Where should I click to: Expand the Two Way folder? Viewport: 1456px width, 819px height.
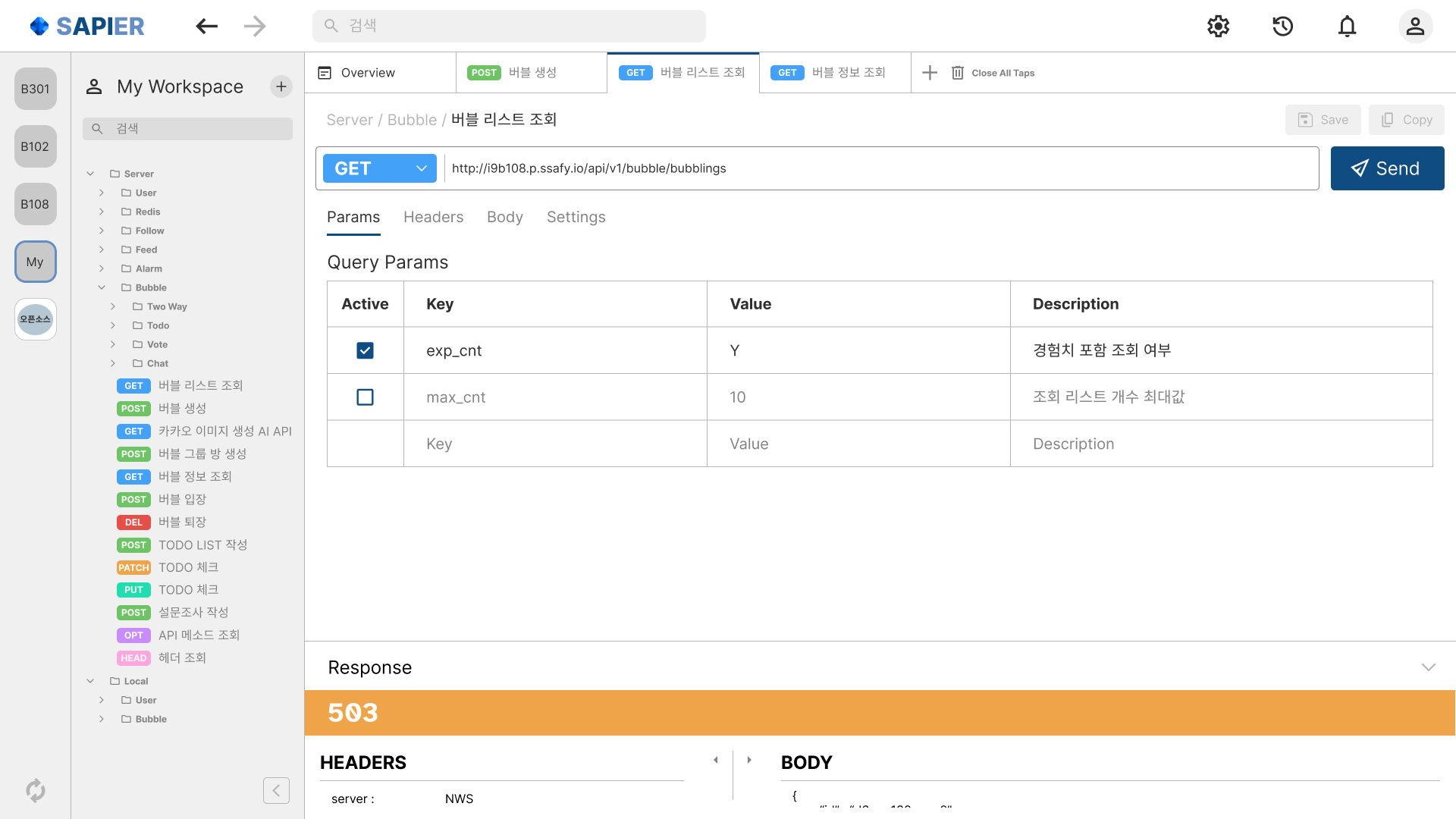[113, 306]
